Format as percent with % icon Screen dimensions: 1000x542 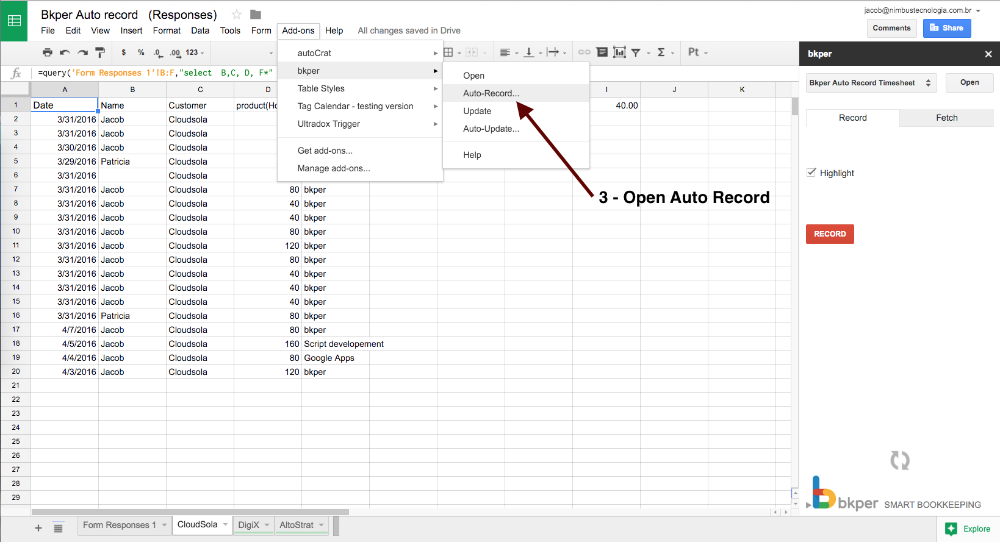click(x=141, y=52)
